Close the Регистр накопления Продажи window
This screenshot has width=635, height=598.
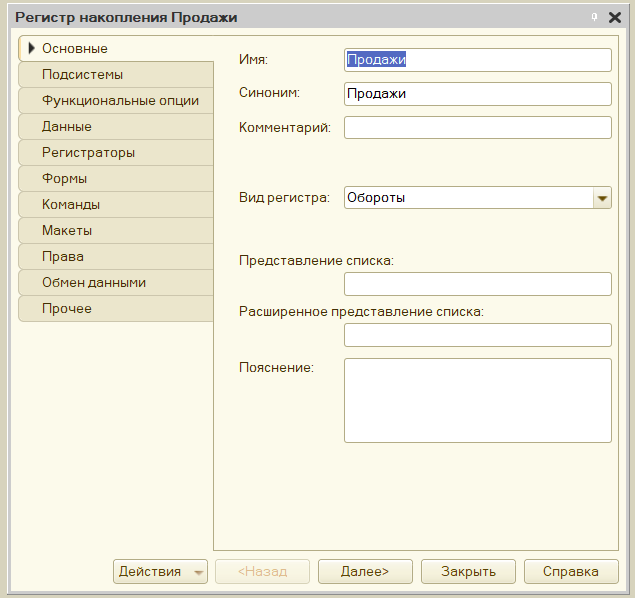615,17
